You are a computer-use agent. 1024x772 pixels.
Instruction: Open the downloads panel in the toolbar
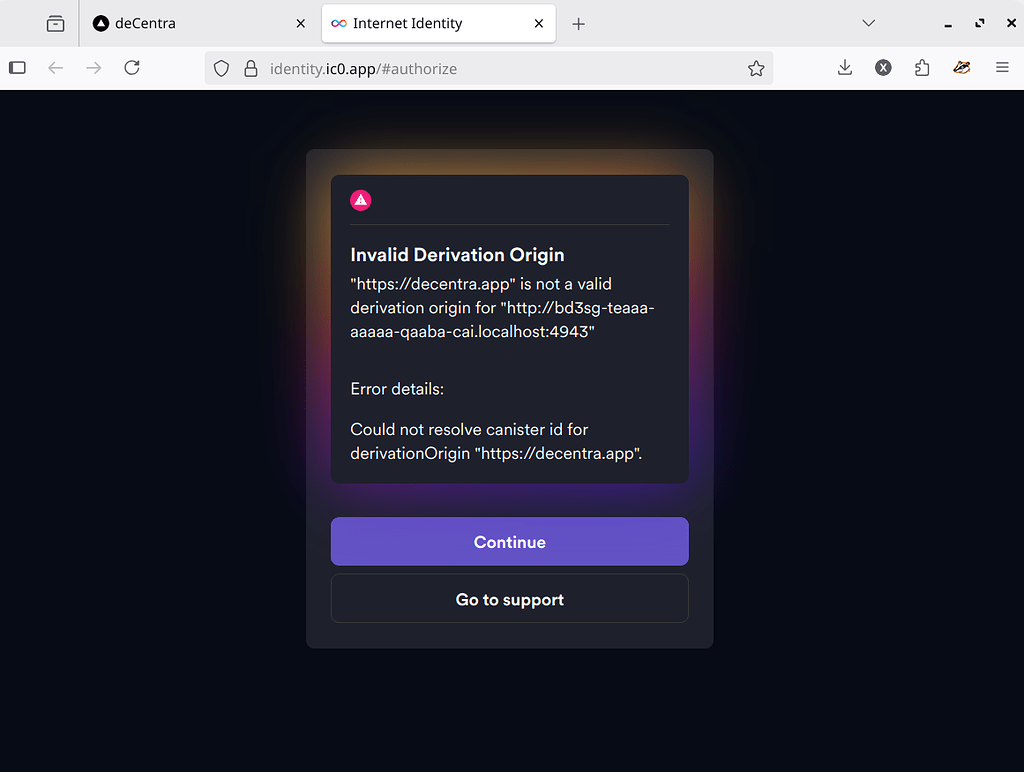(x=845, y=67)
